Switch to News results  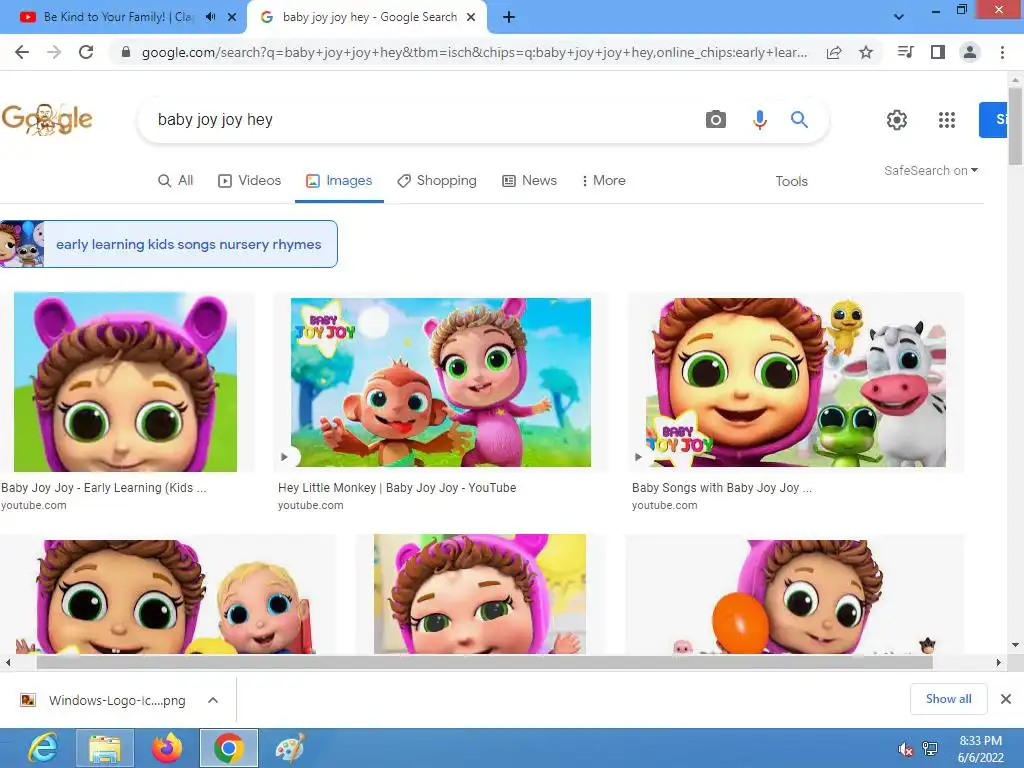point(530,180)
